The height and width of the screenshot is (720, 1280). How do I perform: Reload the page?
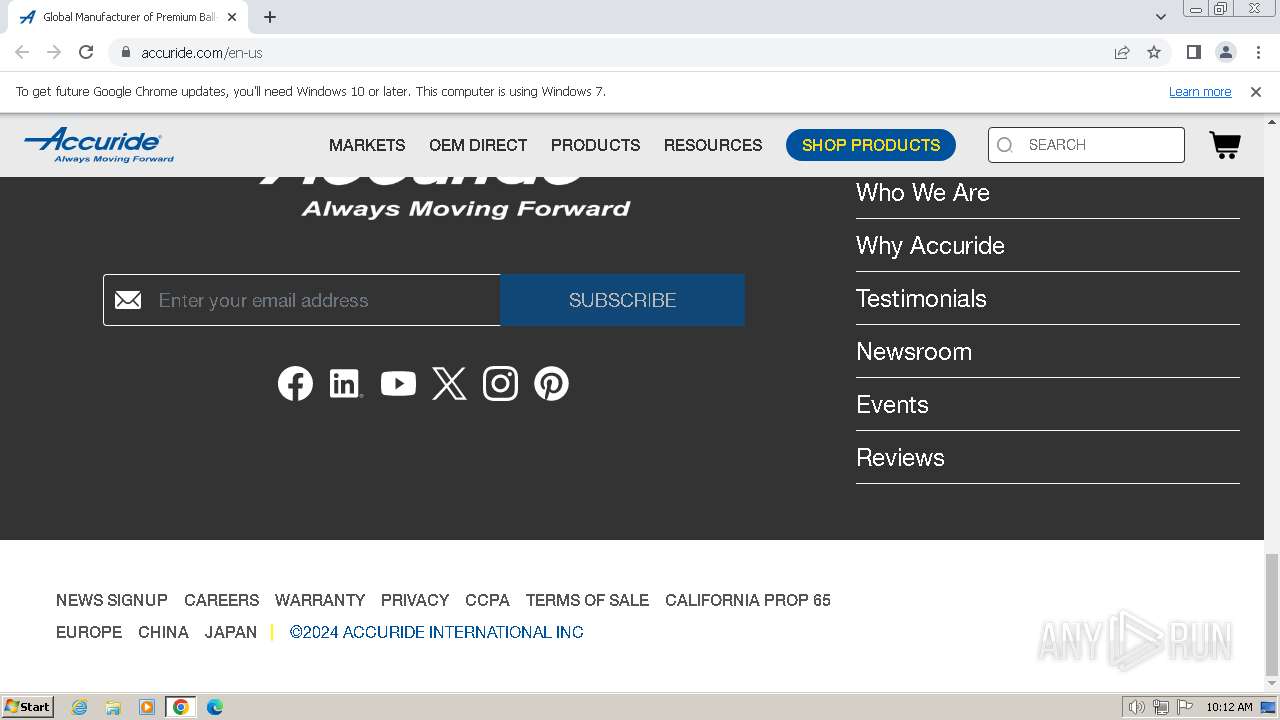[86, 52]
